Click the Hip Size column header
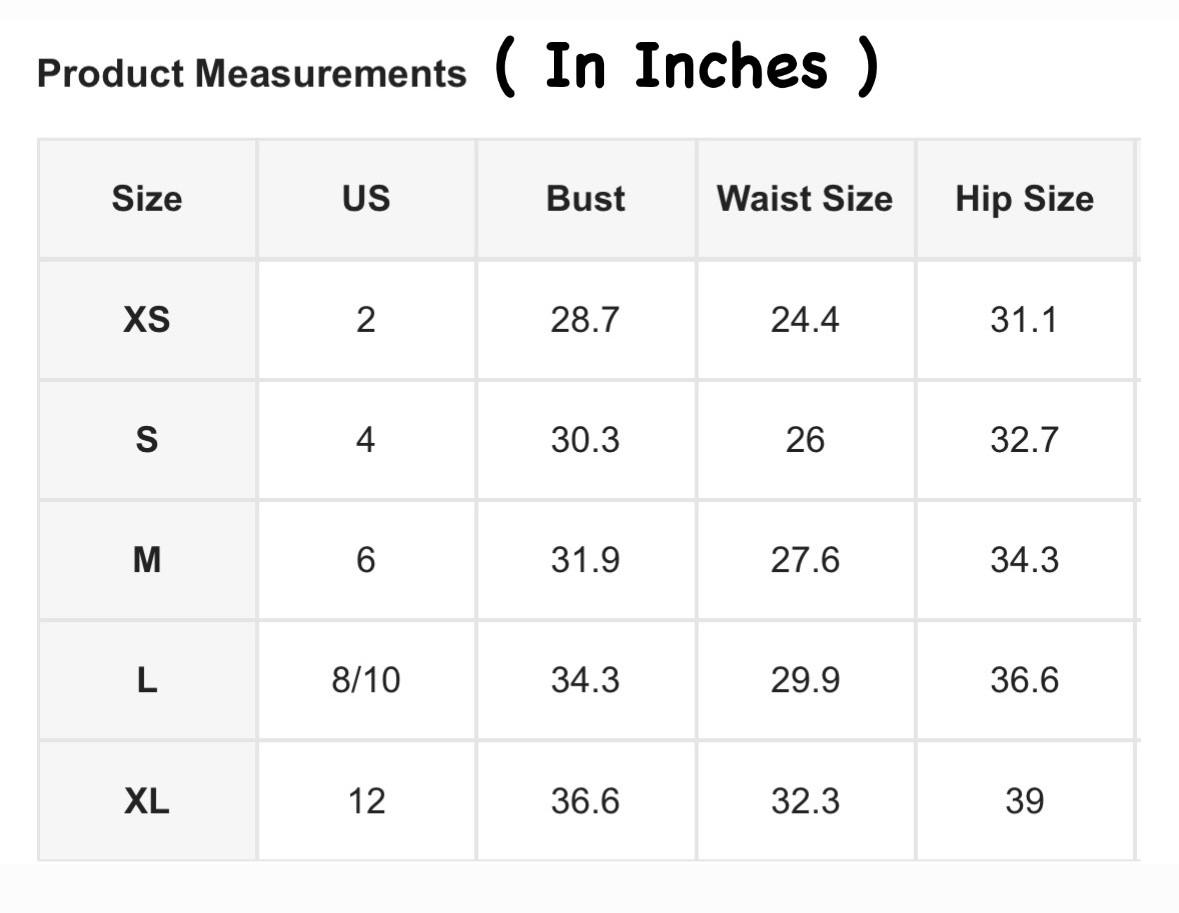 (1024, 199)
